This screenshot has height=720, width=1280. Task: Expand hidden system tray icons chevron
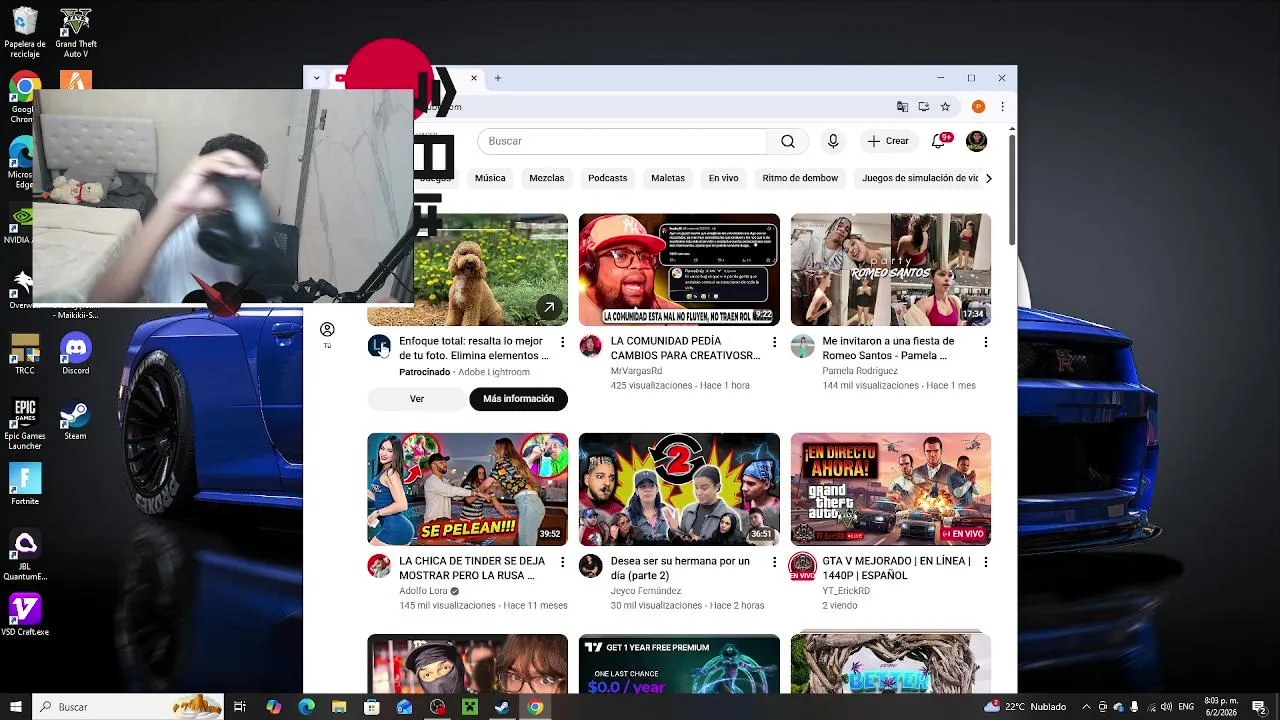coord(1086,707)
